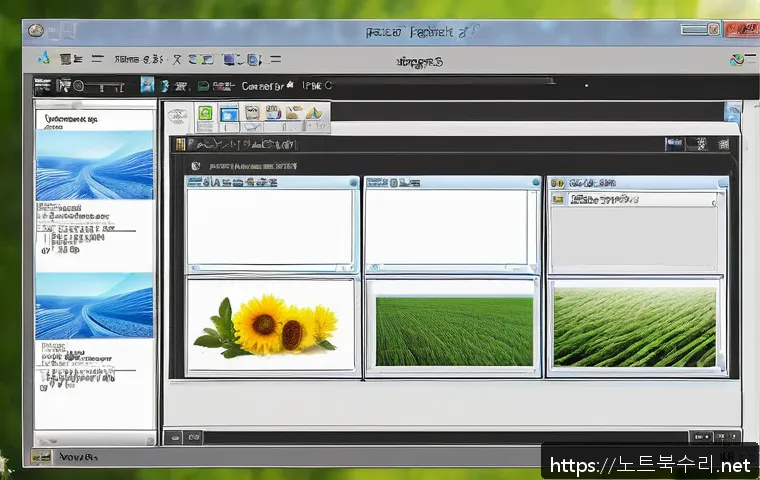
Task: Click the round button on first blank pane header
Action: (x=351, y=183)
